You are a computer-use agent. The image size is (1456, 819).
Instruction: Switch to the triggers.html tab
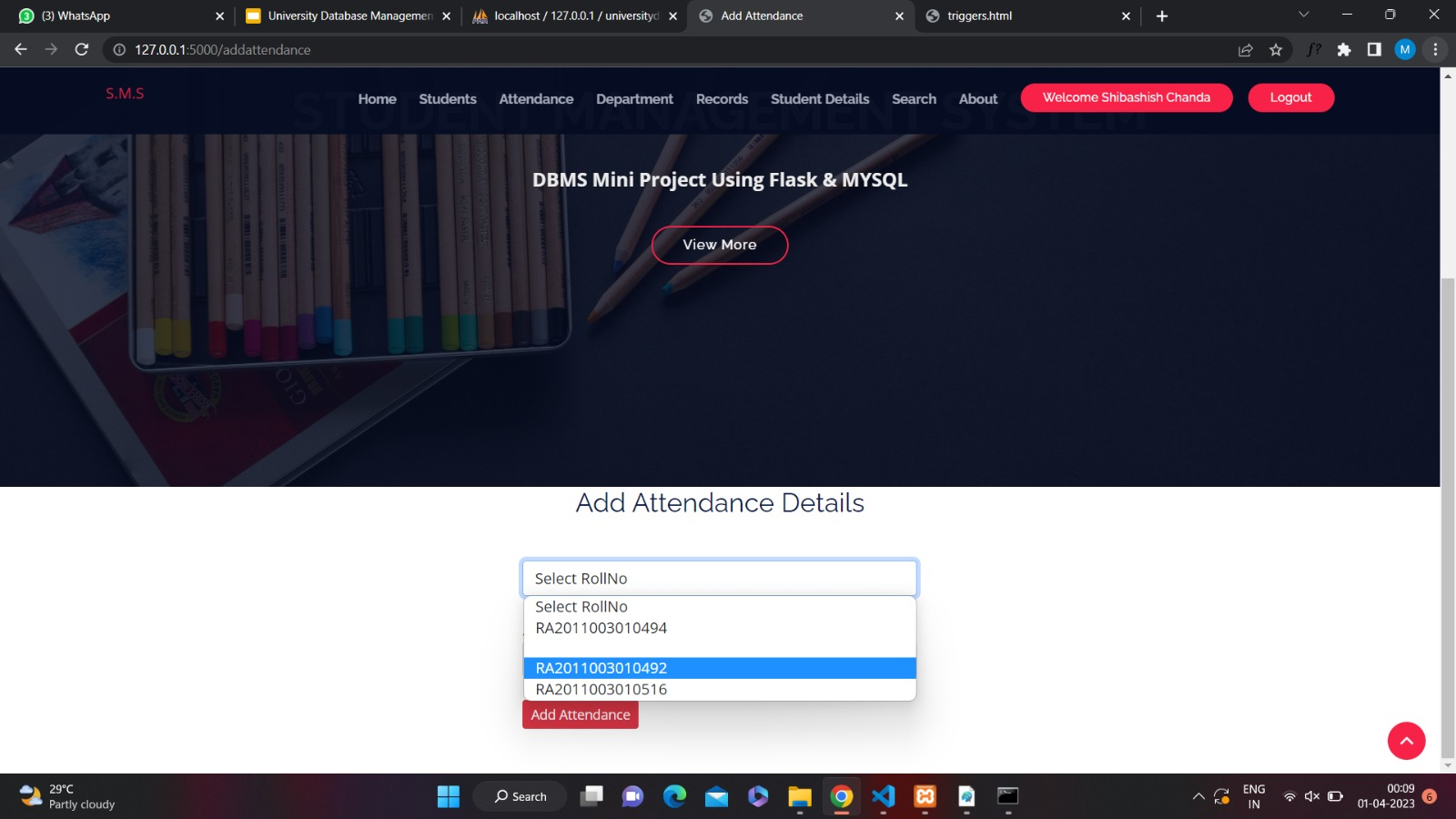[1027, 16]
